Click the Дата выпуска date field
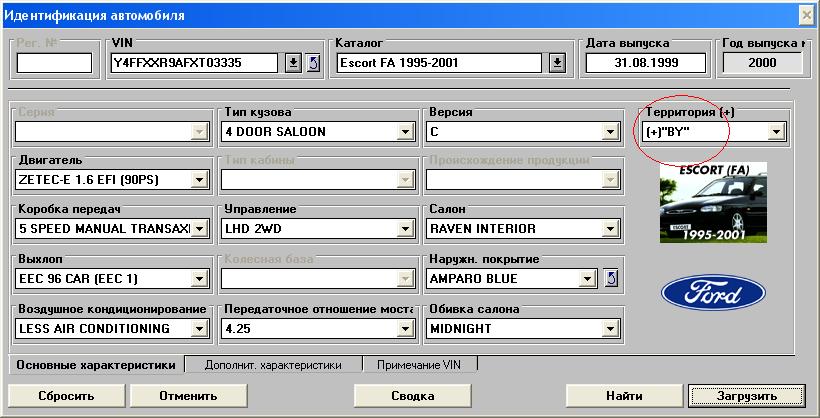 point(646,63)
